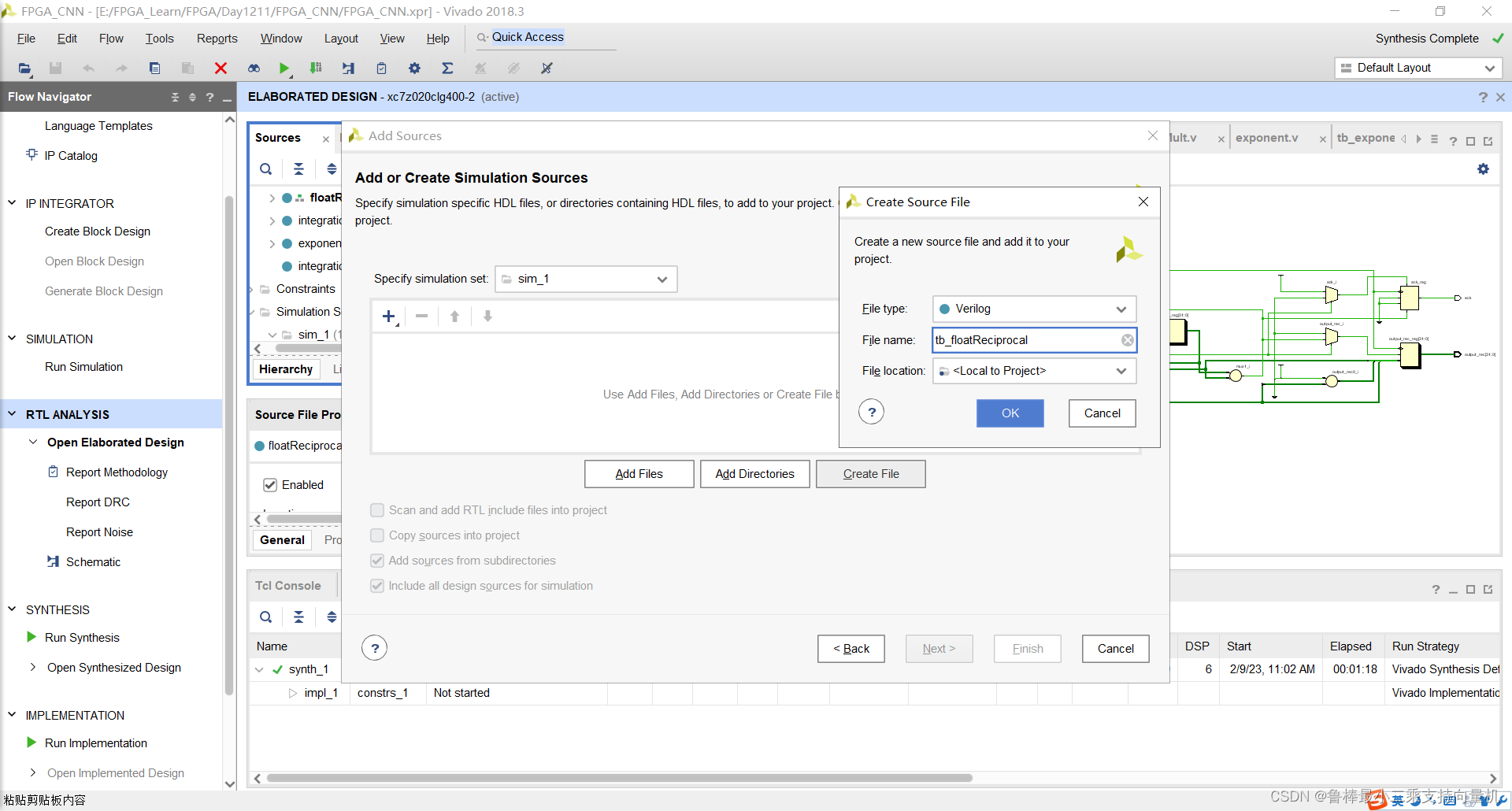Viewport: 1512px width, 811px height.
Task: Click the Sigma toolbar icon
Action: coord(447,69)
